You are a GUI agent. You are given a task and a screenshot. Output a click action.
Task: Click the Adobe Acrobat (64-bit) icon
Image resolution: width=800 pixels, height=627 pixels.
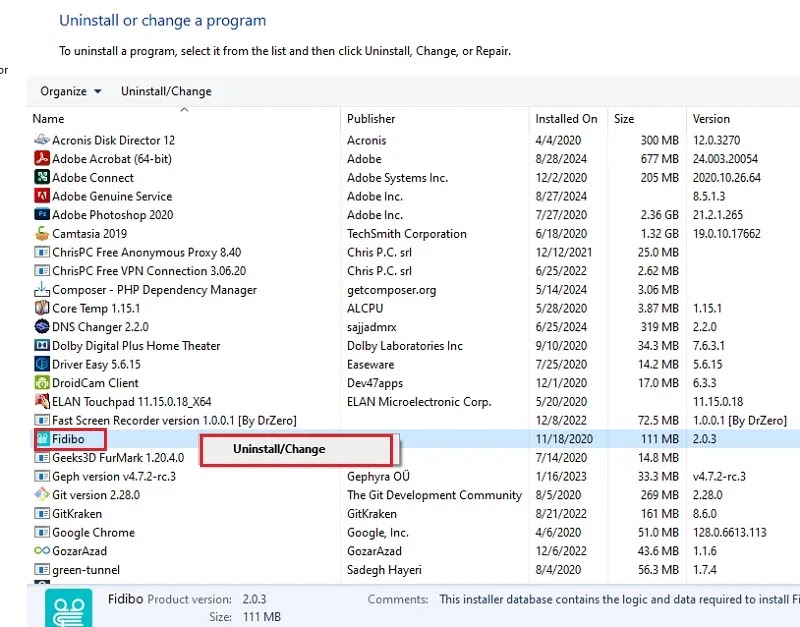pyautogui.click(x=42, y=159)
